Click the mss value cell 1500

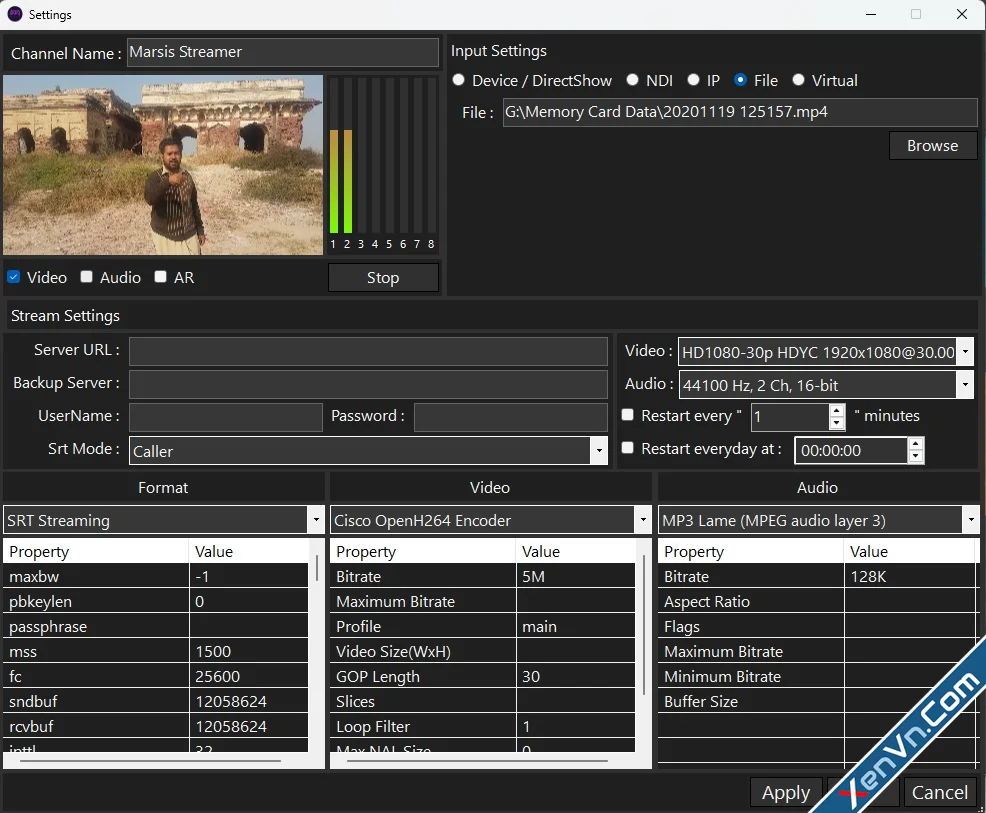(249, 651)
